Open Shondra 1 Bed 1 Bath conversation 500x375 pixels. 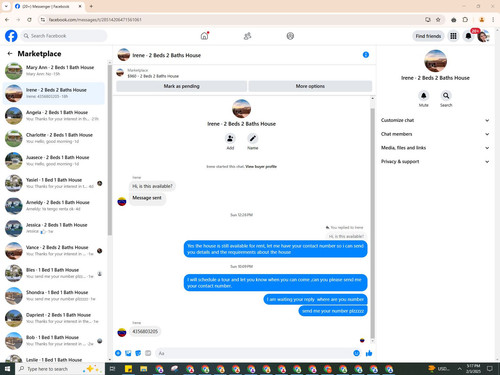tap(53, 296)
